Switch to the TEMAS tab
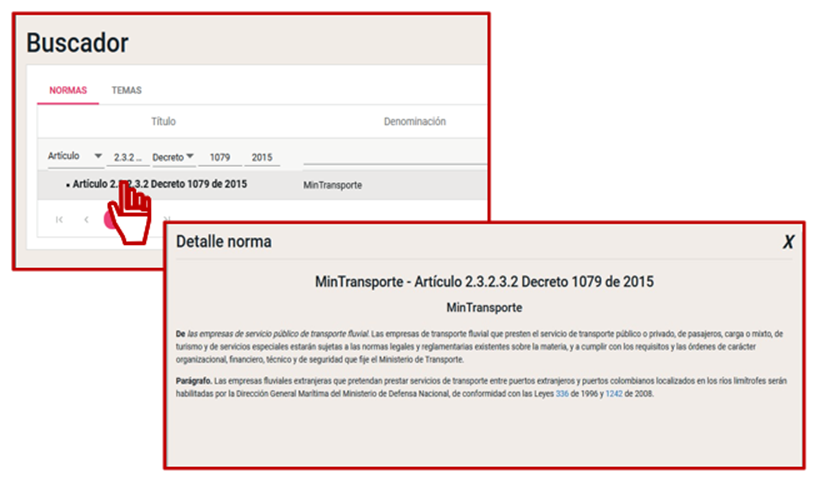The height and width of the screenshot is (488, 815). [x=126, y=90]
